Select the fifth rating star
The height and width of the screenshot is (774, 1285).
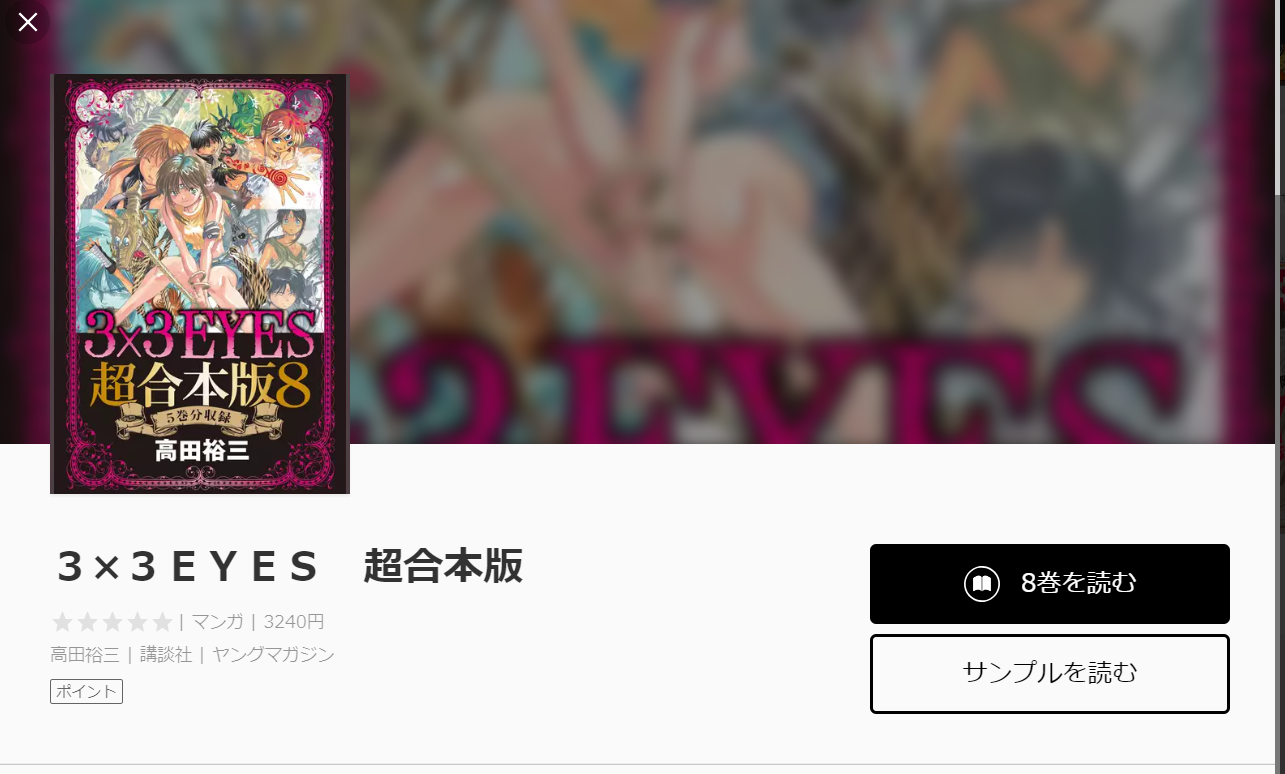pyautogui.click(x=162, y=622)
